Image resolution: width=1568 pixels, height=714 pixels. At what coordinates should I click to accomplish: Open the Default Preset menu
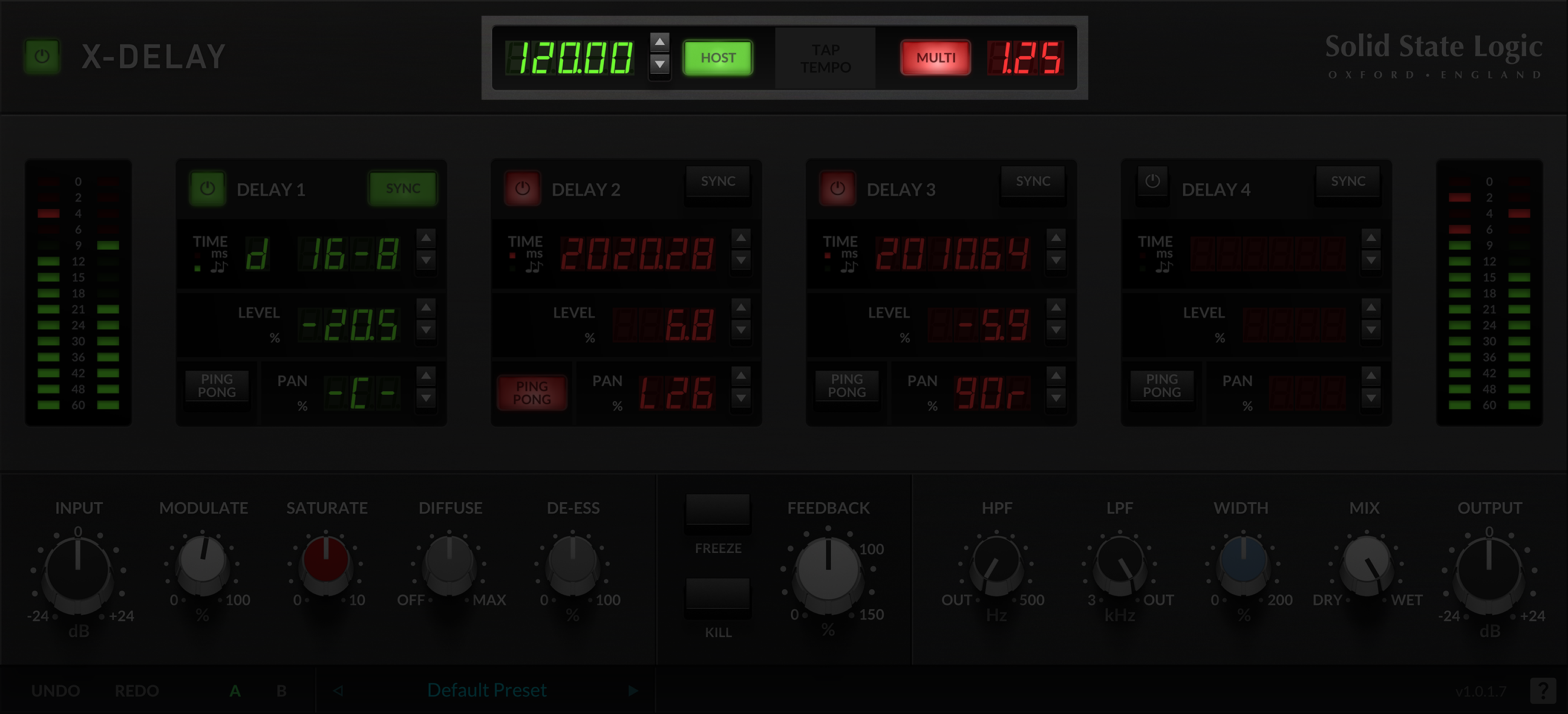point(487,690)
